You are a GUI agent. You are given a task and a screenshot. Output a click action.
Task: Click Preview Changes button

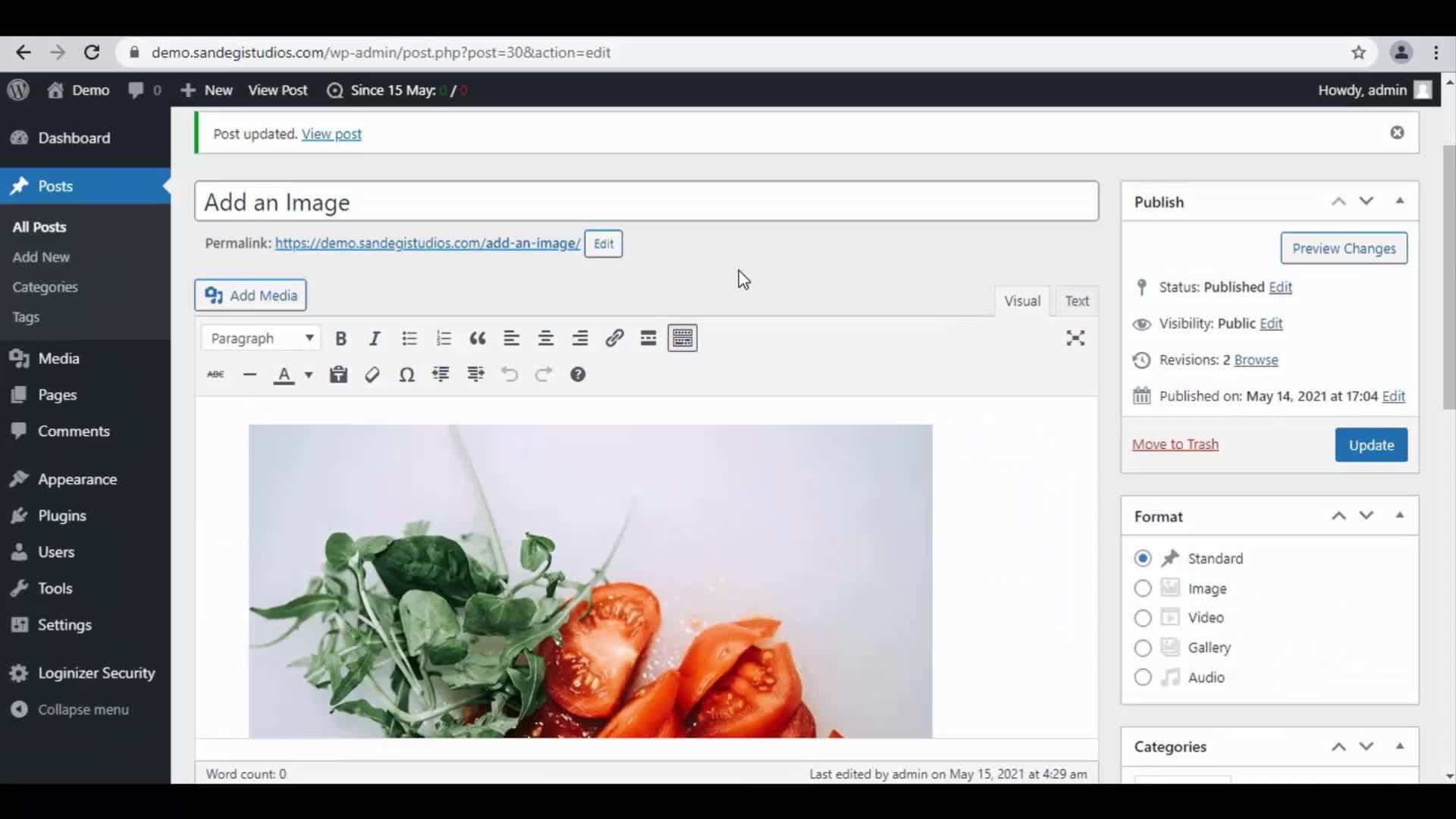[1344, 249]
